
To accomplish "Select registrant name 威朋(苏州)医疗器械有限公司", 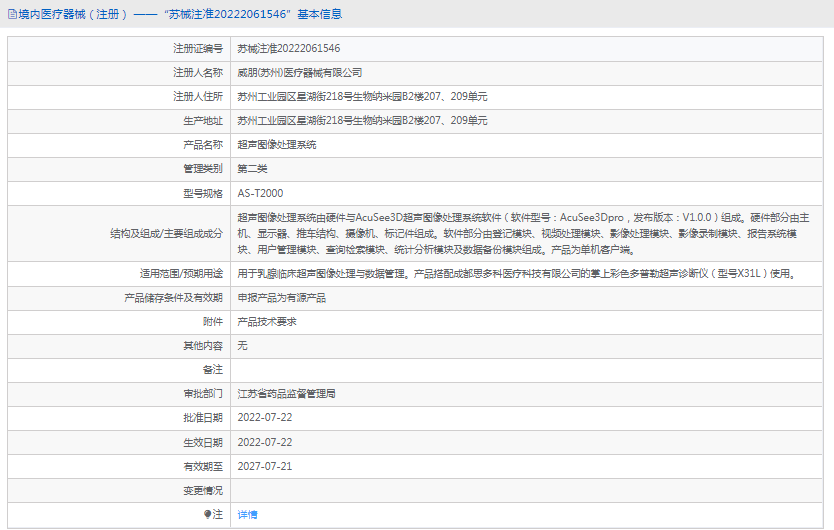I will click(299, 72).
